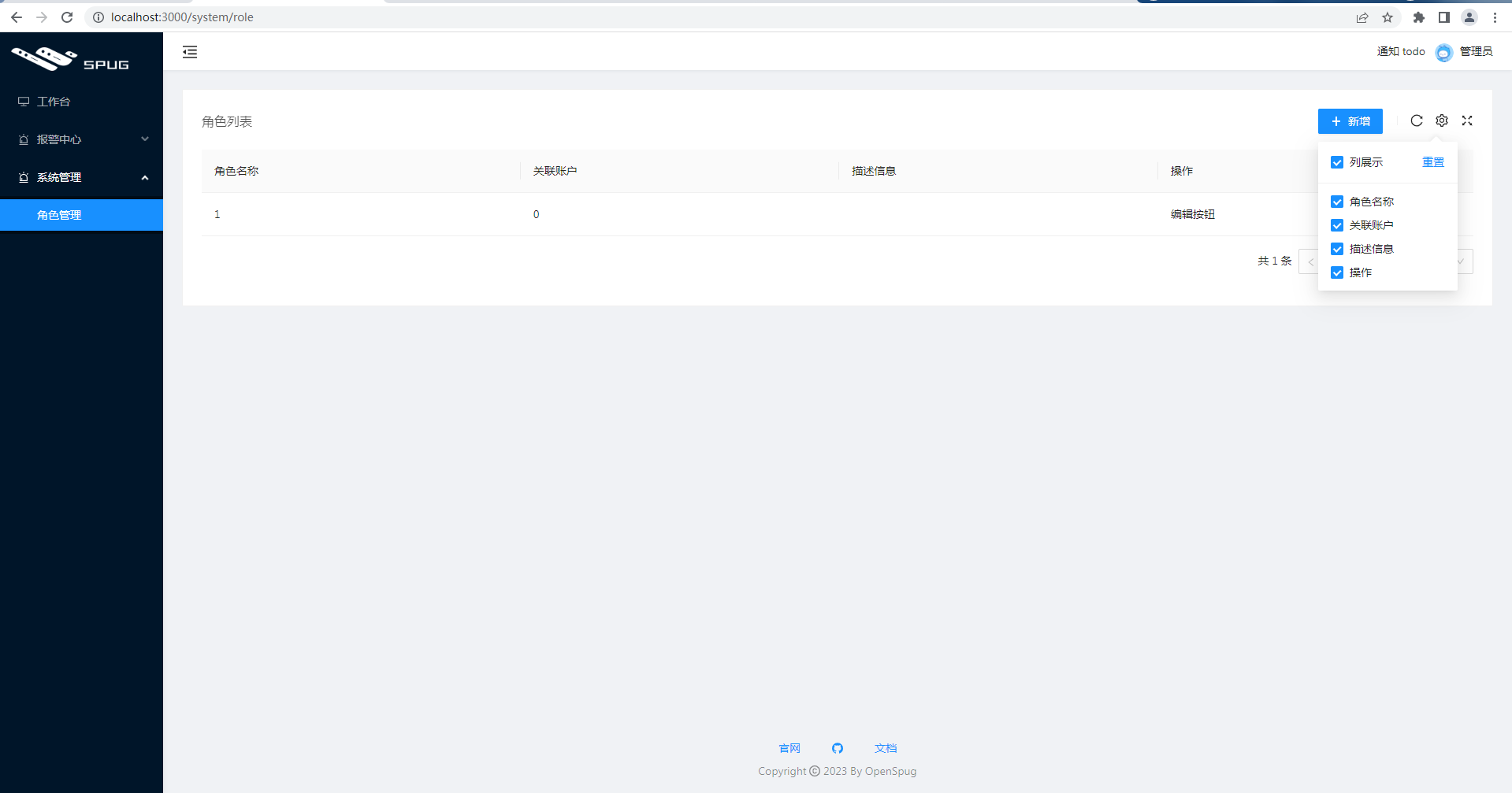This screenshot has width=1512, height=793.
Task: Click the Copyright 2023 By OpenSpug text
Action: (x=838, y=771)
